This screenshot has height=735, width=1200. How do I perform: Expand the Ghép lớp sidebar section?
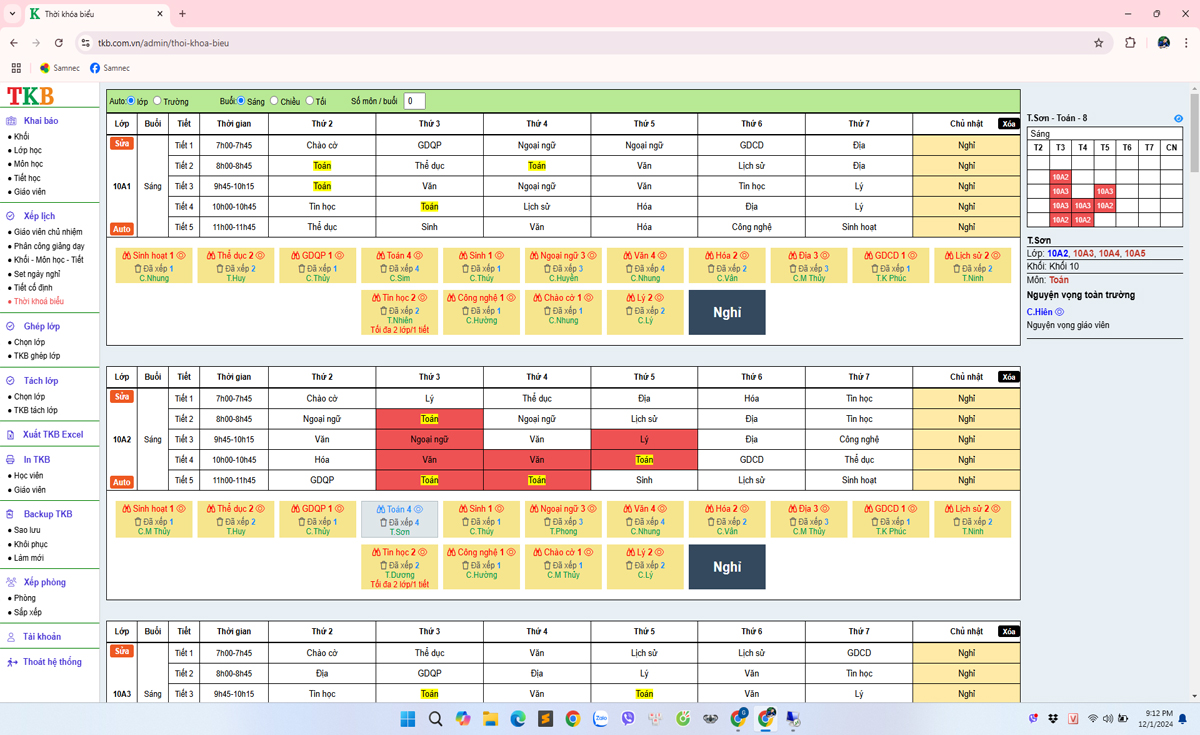[41, 326]
